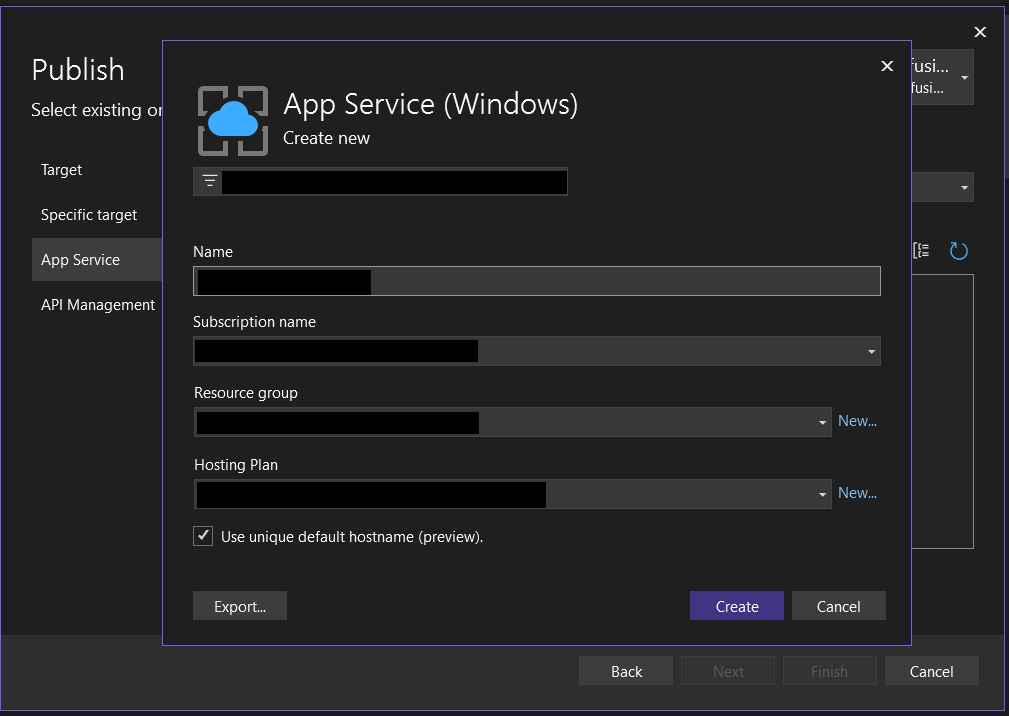This screenshot has height=716, width=1009.
Task: Click the Back button in the Publish wizard
Action: (x=625, y=670)
